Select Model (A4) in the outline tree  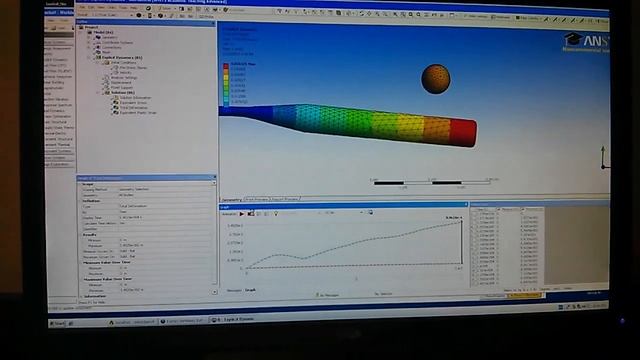103,32
